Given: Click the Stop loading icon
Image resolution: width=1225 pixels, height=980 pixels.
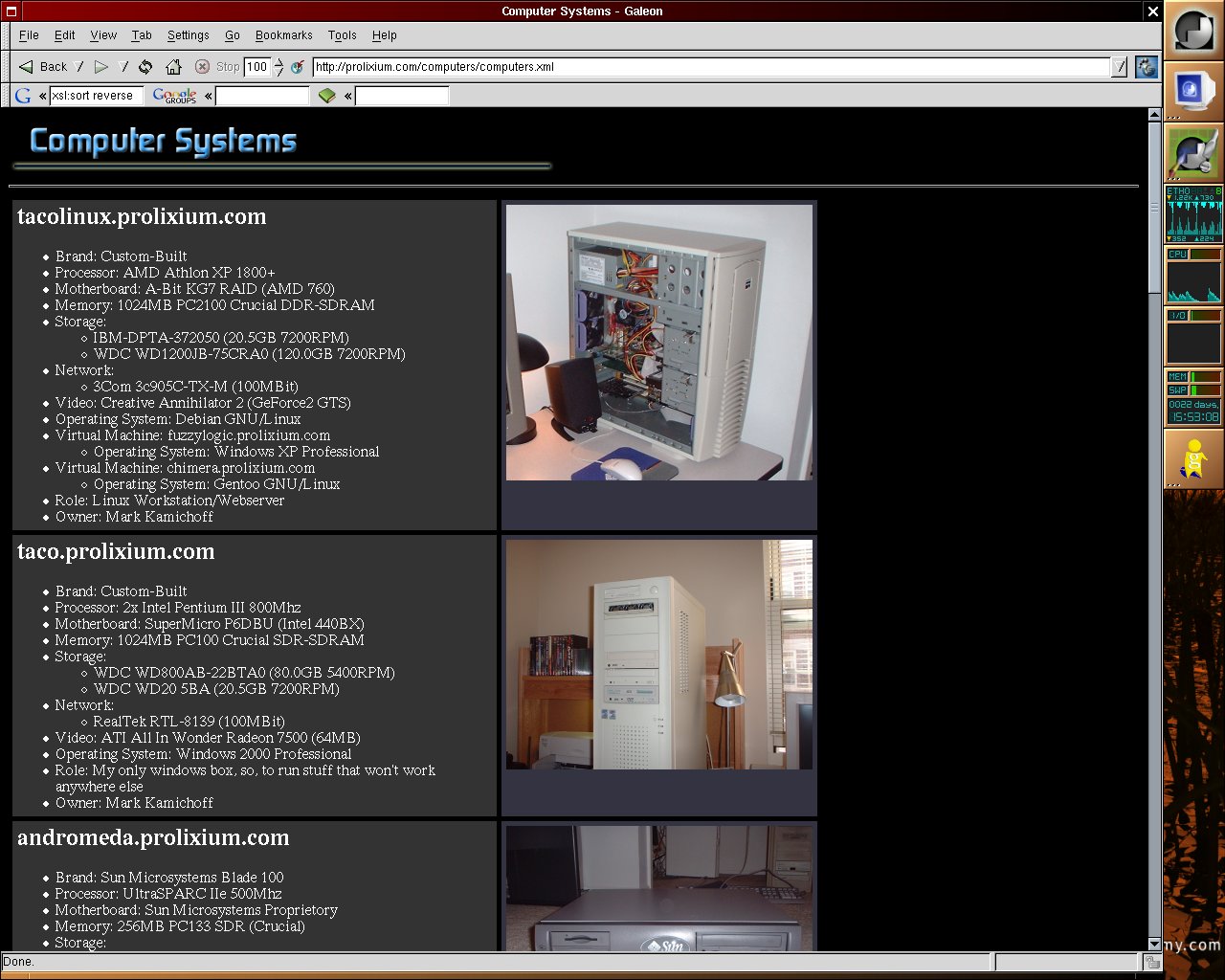Looking at the screenshot, I should (202, 66).
